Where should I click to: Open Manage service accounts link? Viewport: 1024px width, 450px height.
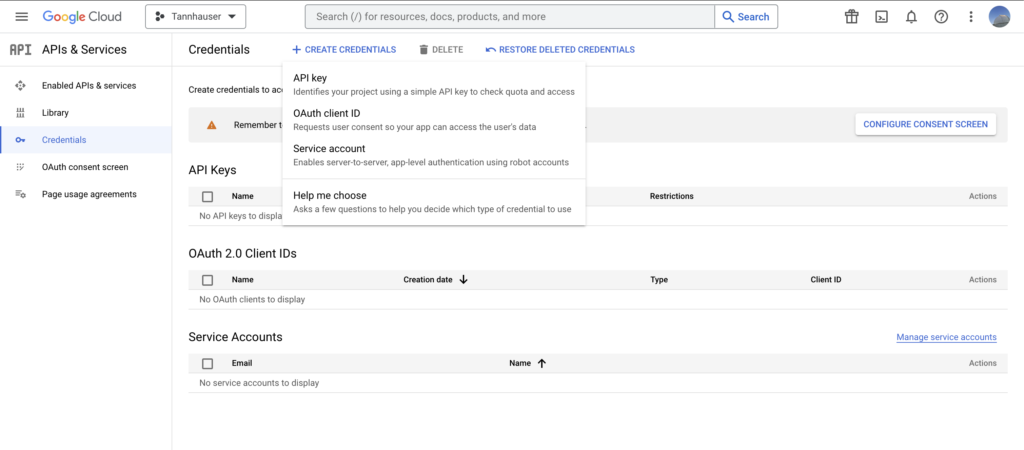coord(946,337)
